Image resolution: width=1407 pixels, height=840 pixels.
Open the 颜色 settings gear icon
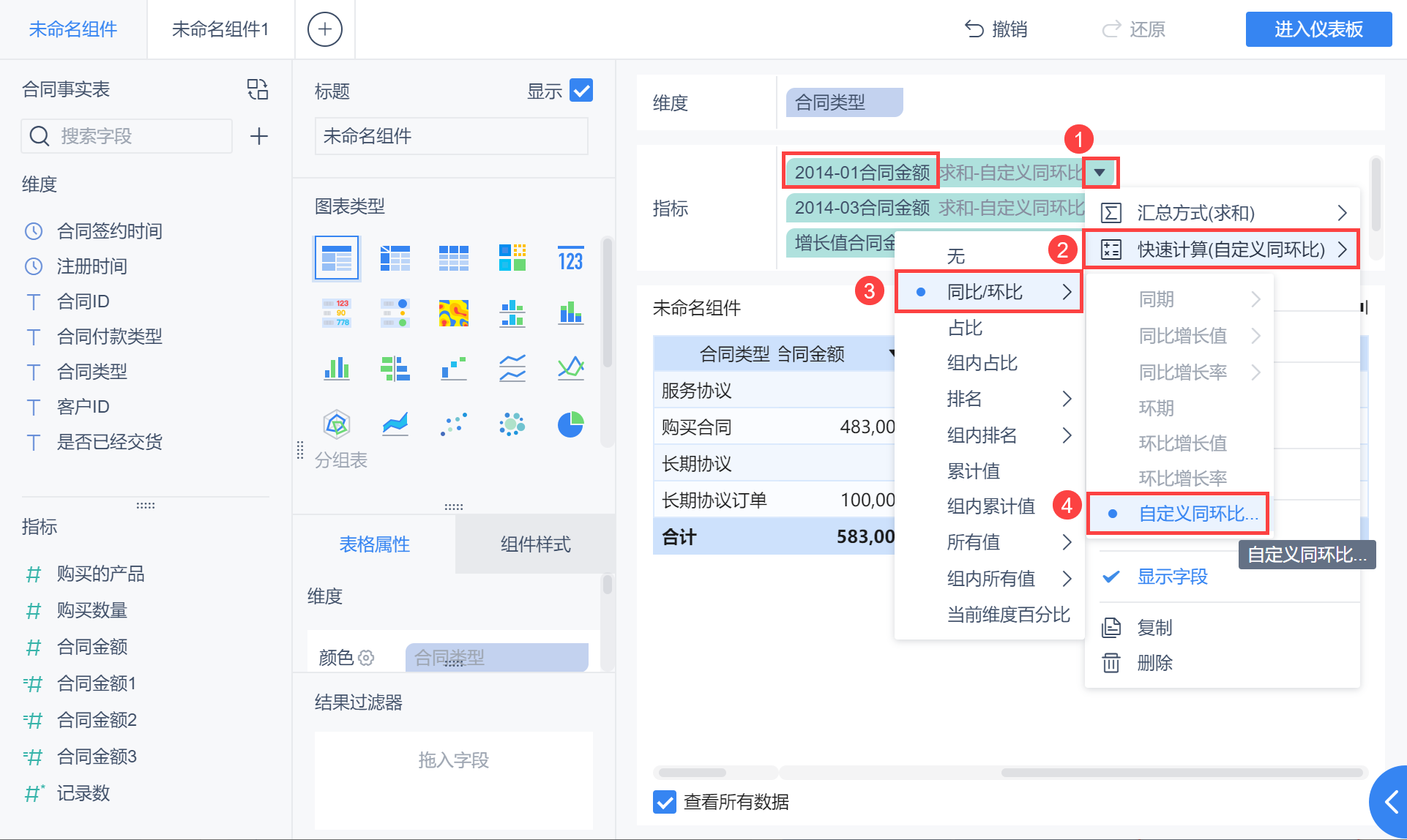tap(366, 658)
